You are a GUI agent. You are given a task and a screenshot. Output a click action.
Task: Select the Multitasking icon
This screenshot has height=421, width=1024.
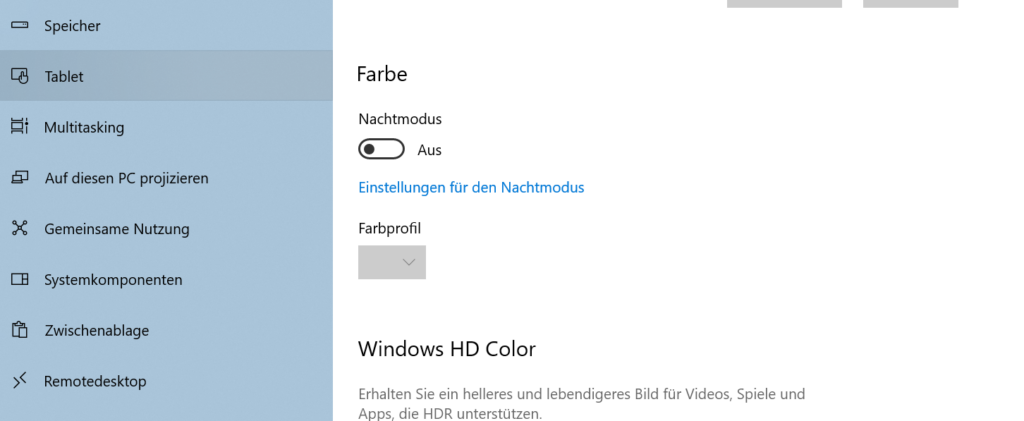[x=19, y=127]
